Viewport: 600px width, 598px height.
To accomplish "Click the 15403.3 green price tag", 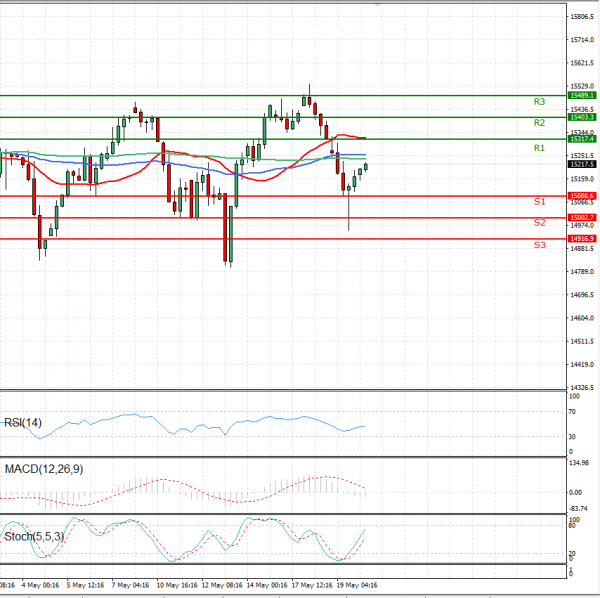I will [x=582, y=117].
